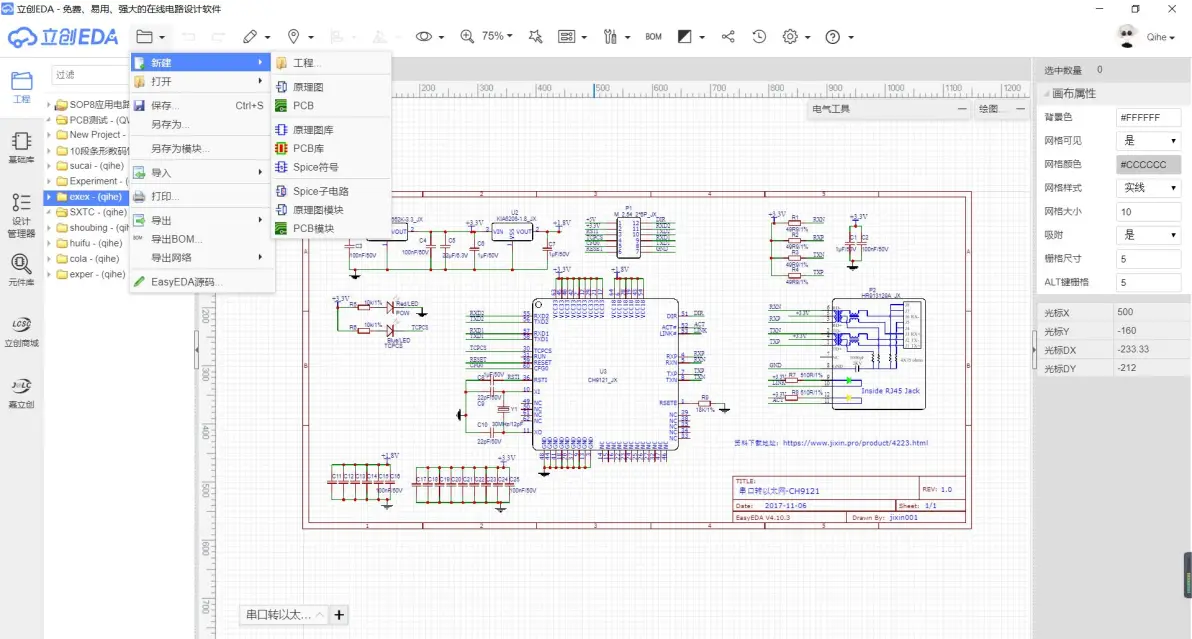This screenshot has height=639, width=1192.
Task: Click the tools wrench icon
Action: tap(610, 36)
